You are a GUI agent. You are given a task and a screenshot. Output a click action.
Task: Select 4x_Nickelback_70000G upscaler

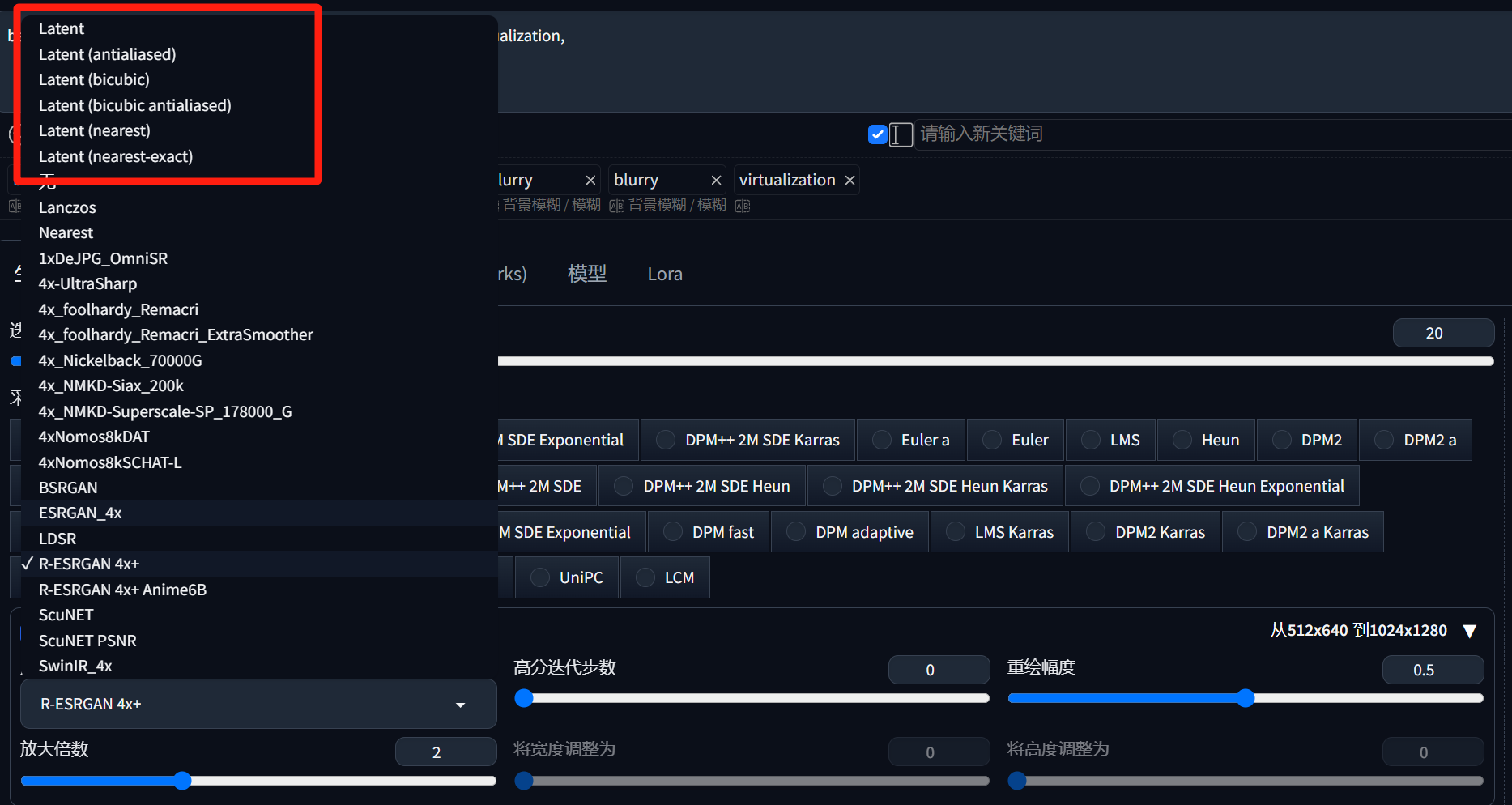pyautogui.click(x=258, y=360)
